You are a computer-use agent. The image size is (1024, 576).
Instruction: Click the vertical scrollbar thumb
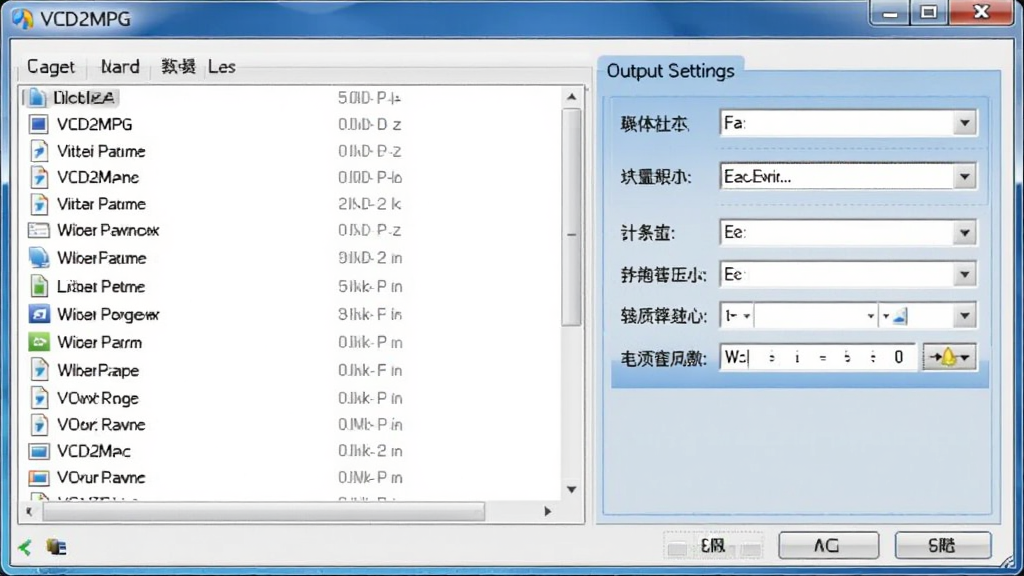[571, 217]
